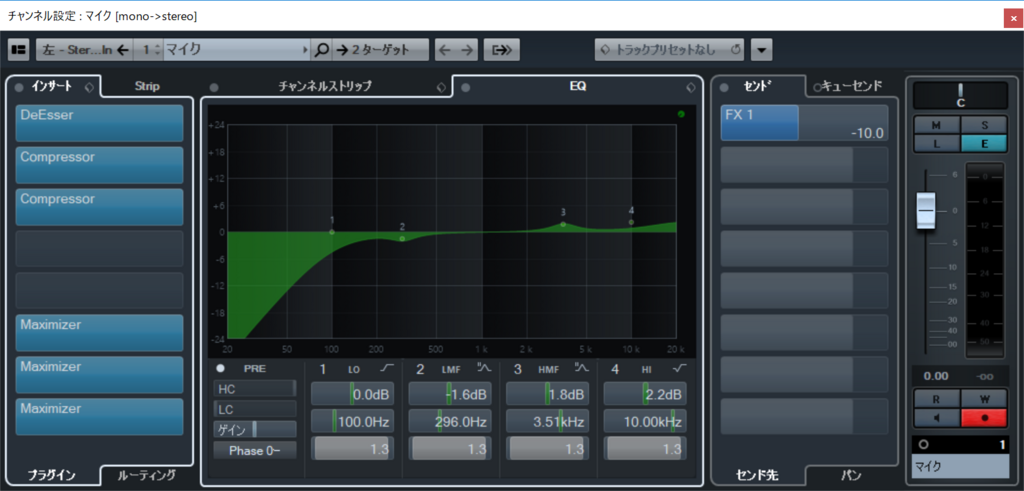Switch to the センド先 bottom tab
The height and width of the screenshot is (491, 1024).
pos(758,475)
